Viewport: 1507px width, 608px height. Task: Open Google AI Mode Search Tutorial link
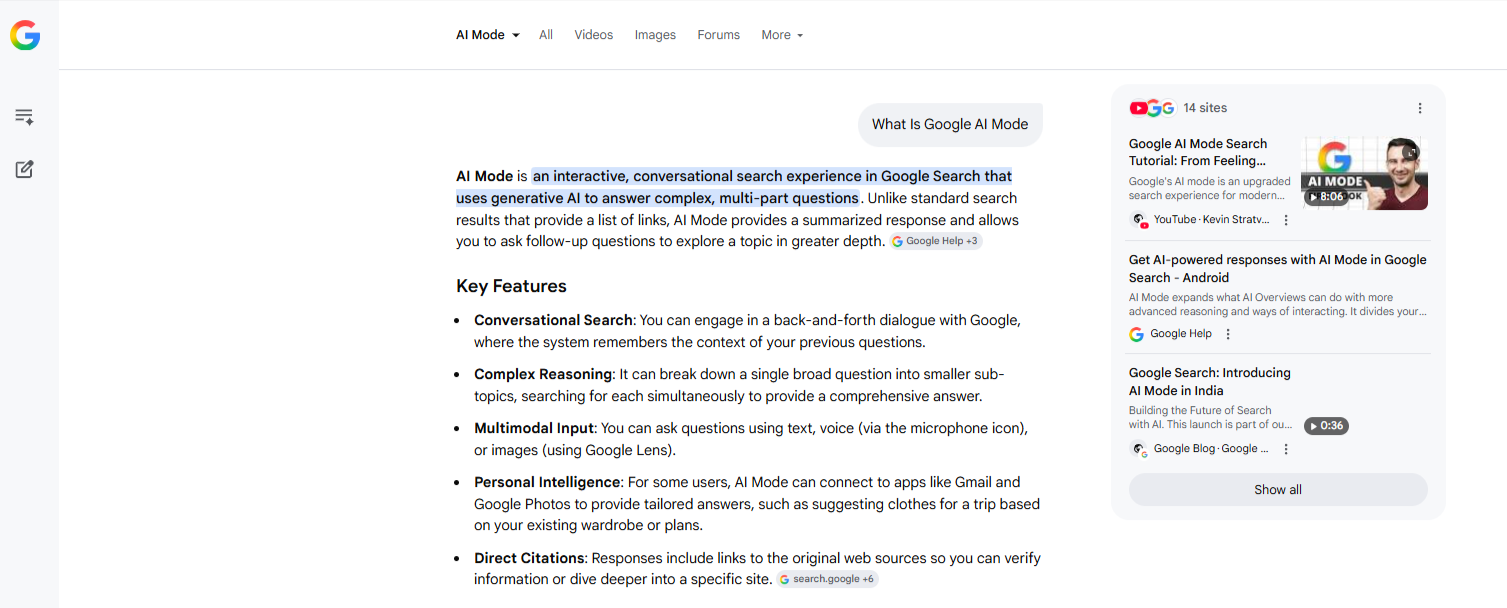[1198, 152]
